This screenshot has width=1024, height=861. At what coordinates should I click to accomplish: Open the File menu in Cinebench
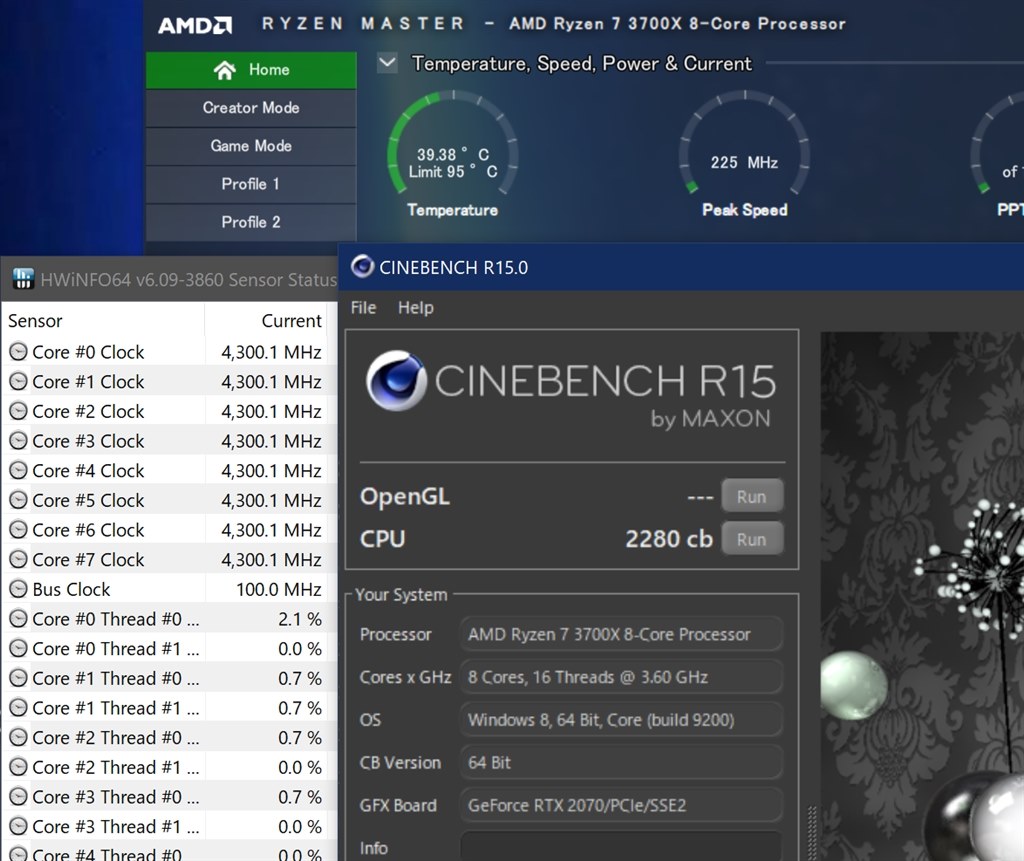point(363,308)
